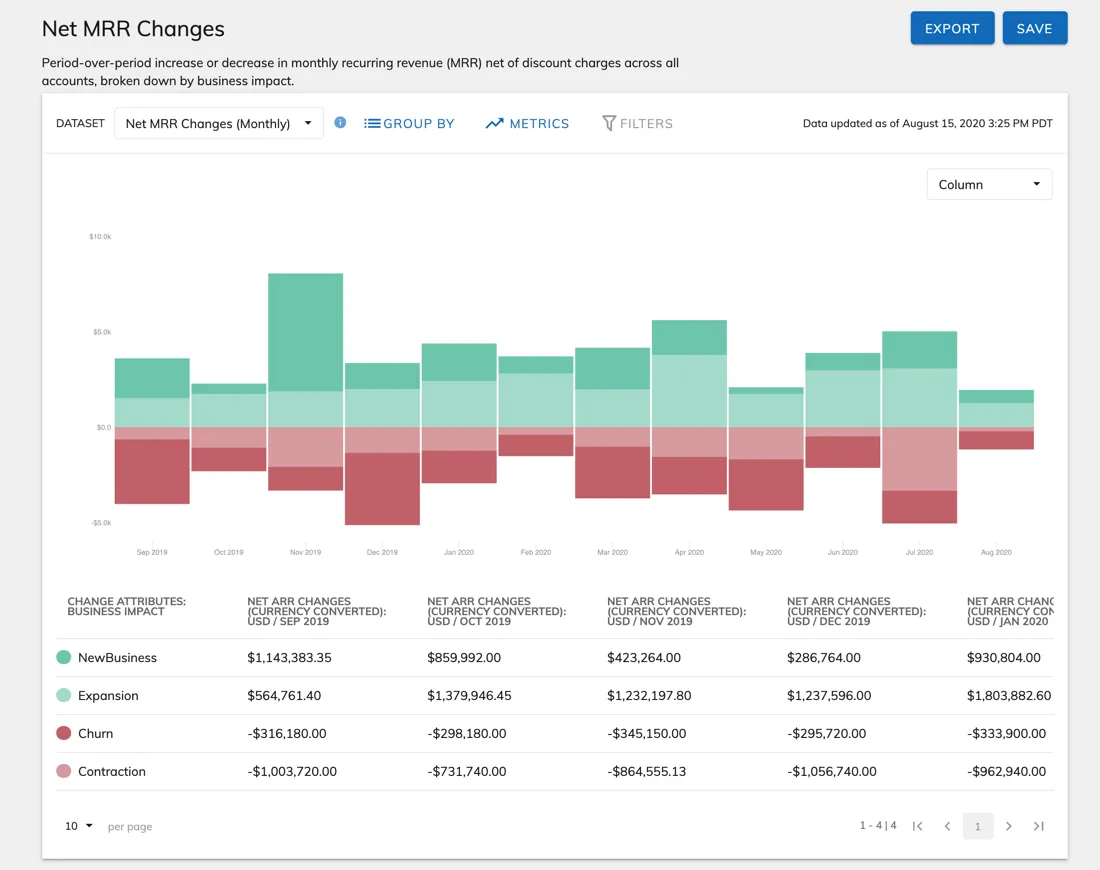Open the METRICS menu

point(528,123)
